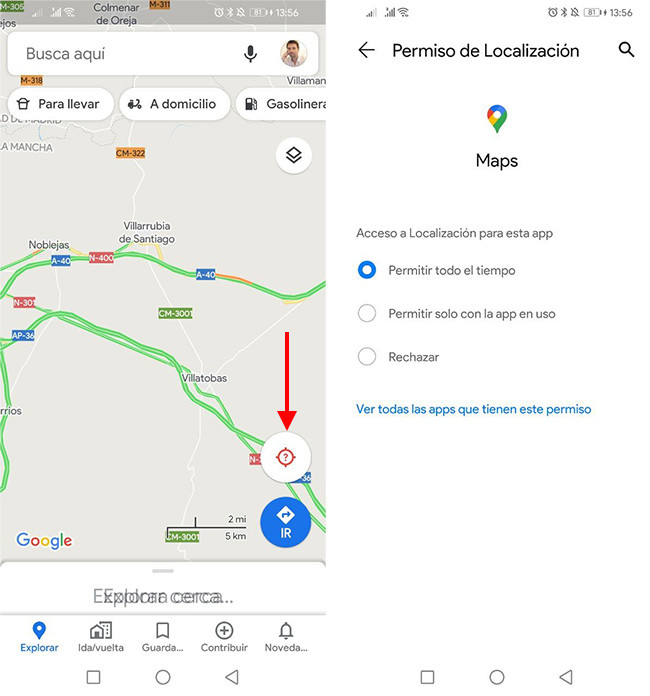Tap the A domicilio filter chip

pos(174,104)
